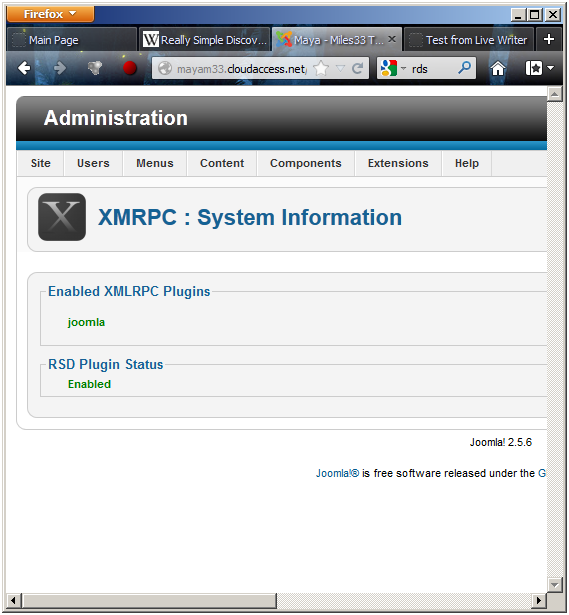Reload the page with the refresh icon
Image resolution: width=569 pixels, height=615 pixels.
point(357,69)
